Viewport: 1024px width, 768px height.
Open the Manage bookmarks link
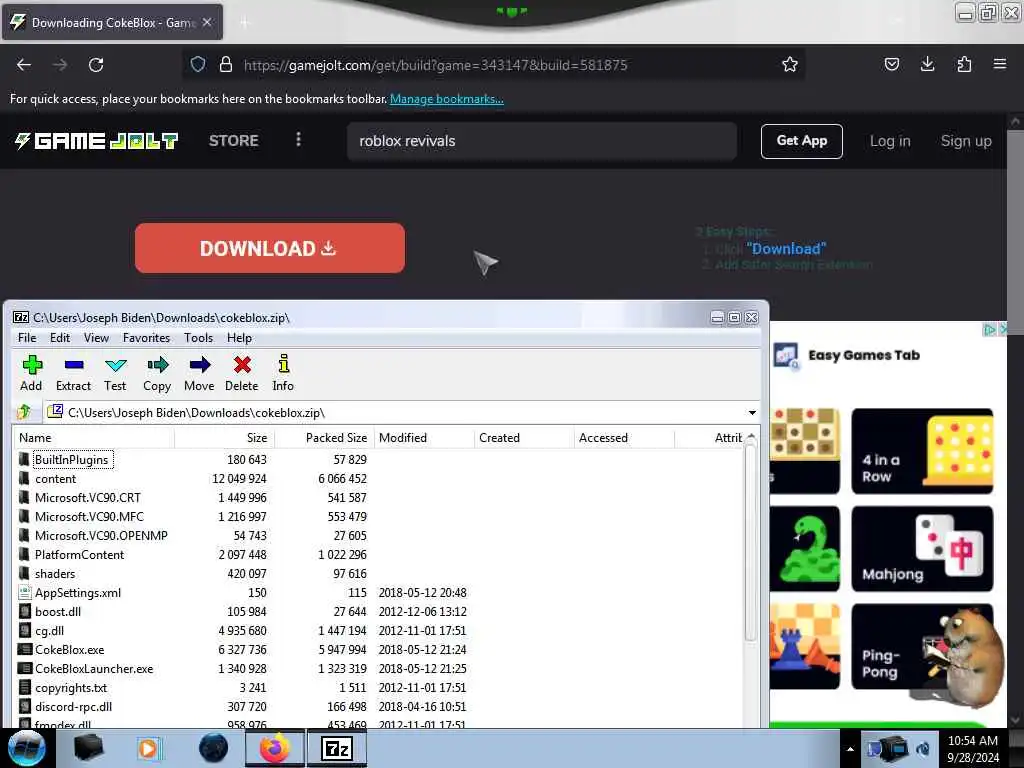[447, 99]
